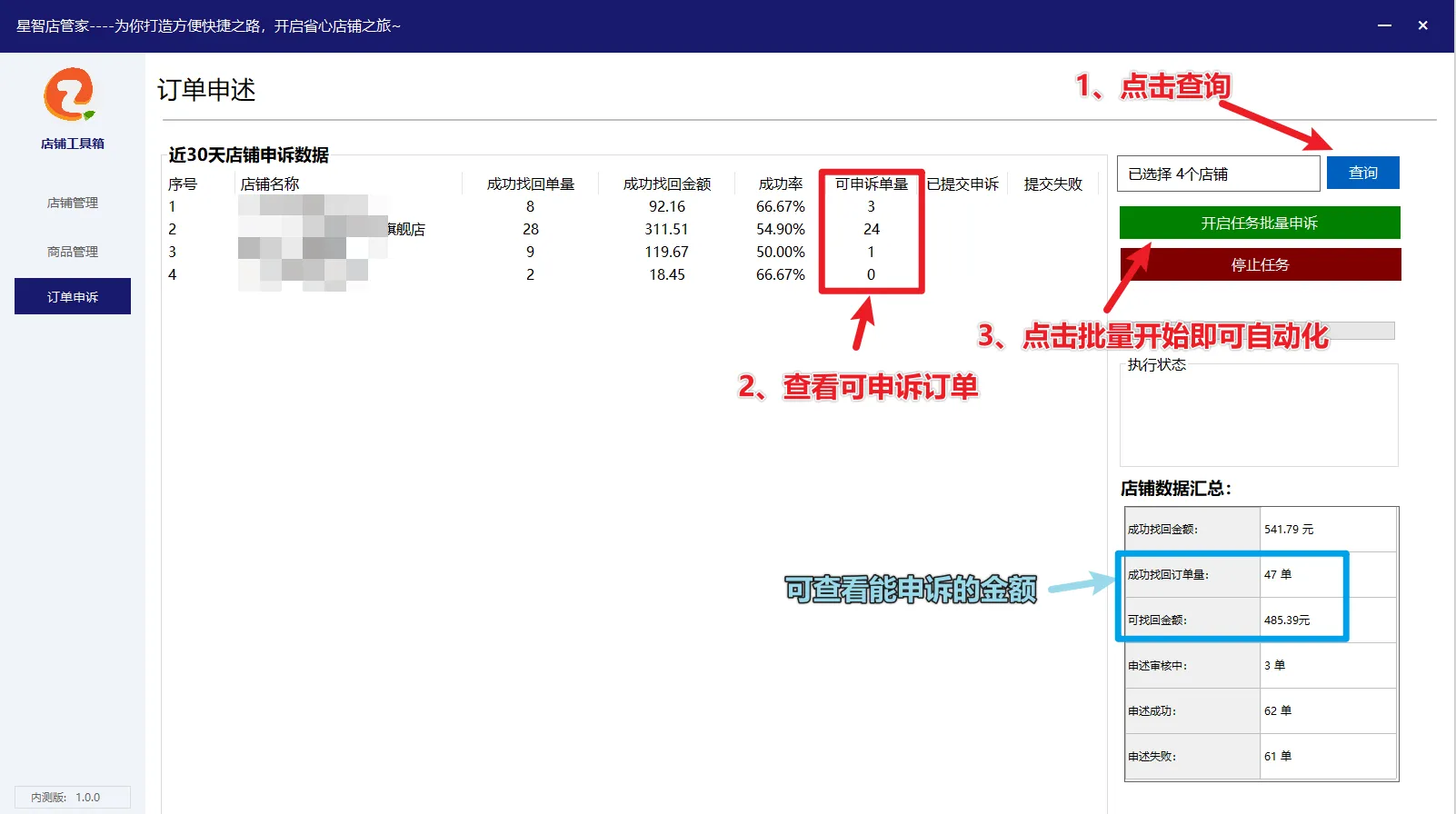Open 店铺管理 in the sidebar
Viewport: 1456px width, 814px height.
[x=73, y=203]
